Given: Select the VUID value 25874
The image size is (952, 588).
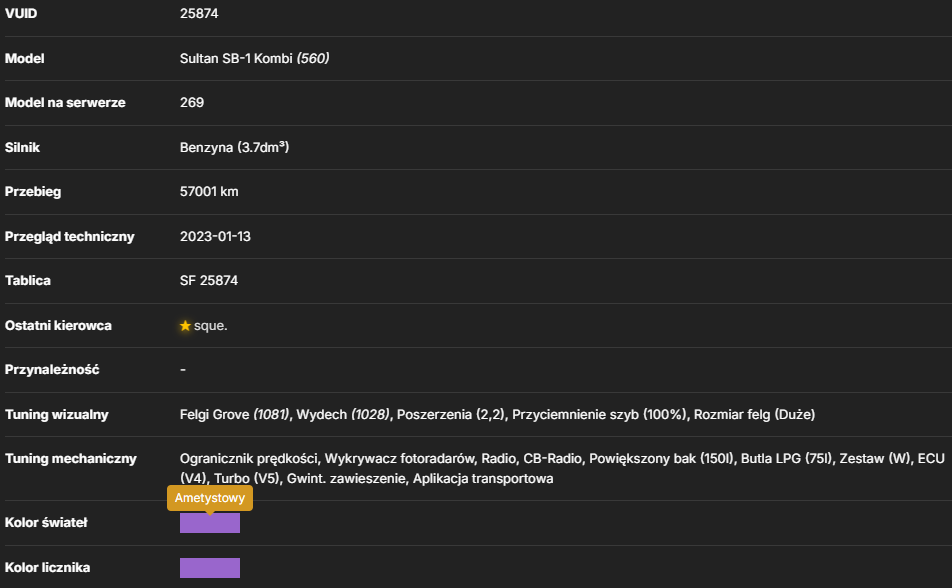Looking at the screenshot, I should [199, 13].
